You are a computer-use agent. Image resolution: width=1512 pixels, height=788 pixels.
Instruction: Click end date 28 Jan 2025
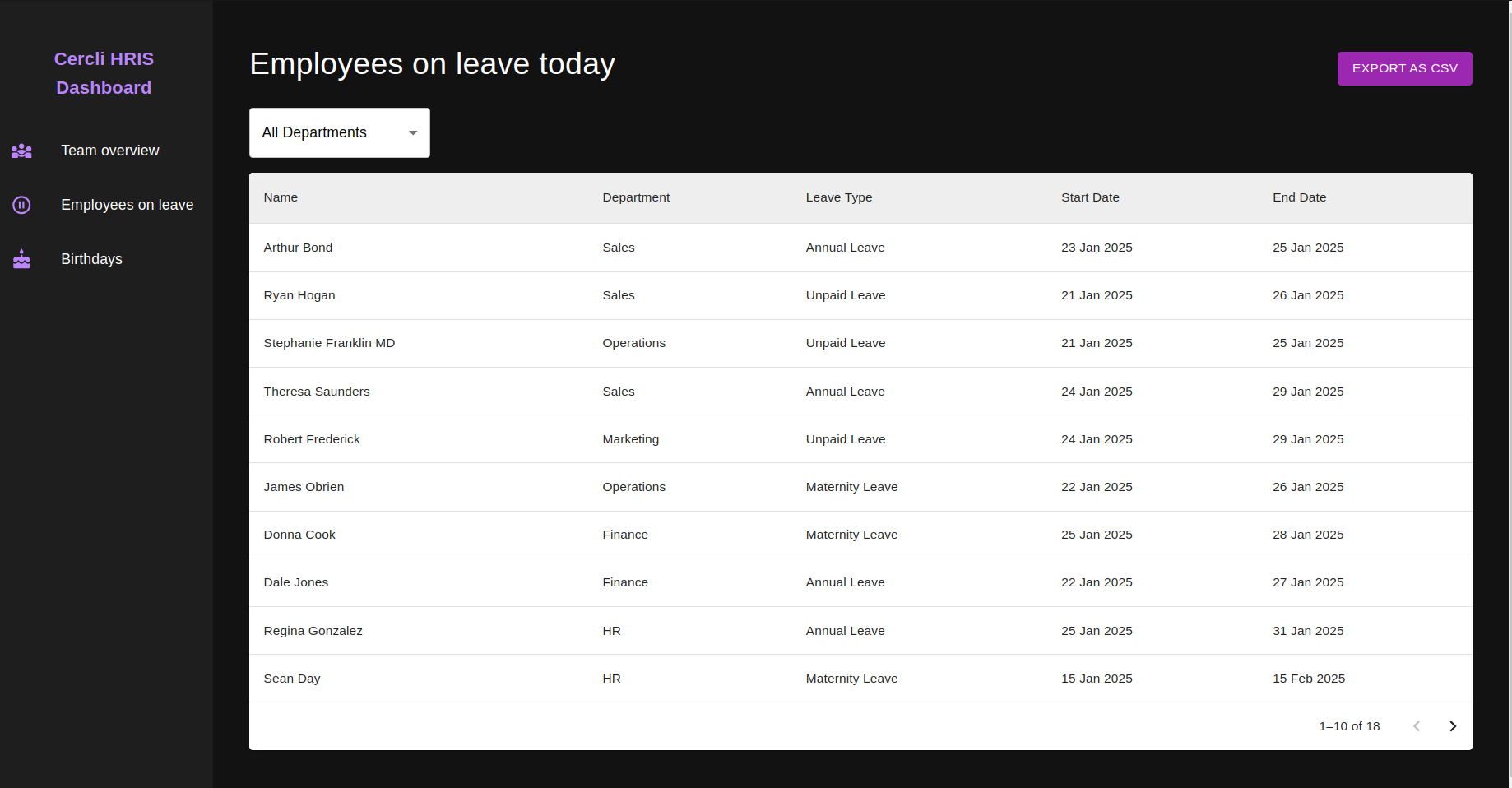point(1308,535)
